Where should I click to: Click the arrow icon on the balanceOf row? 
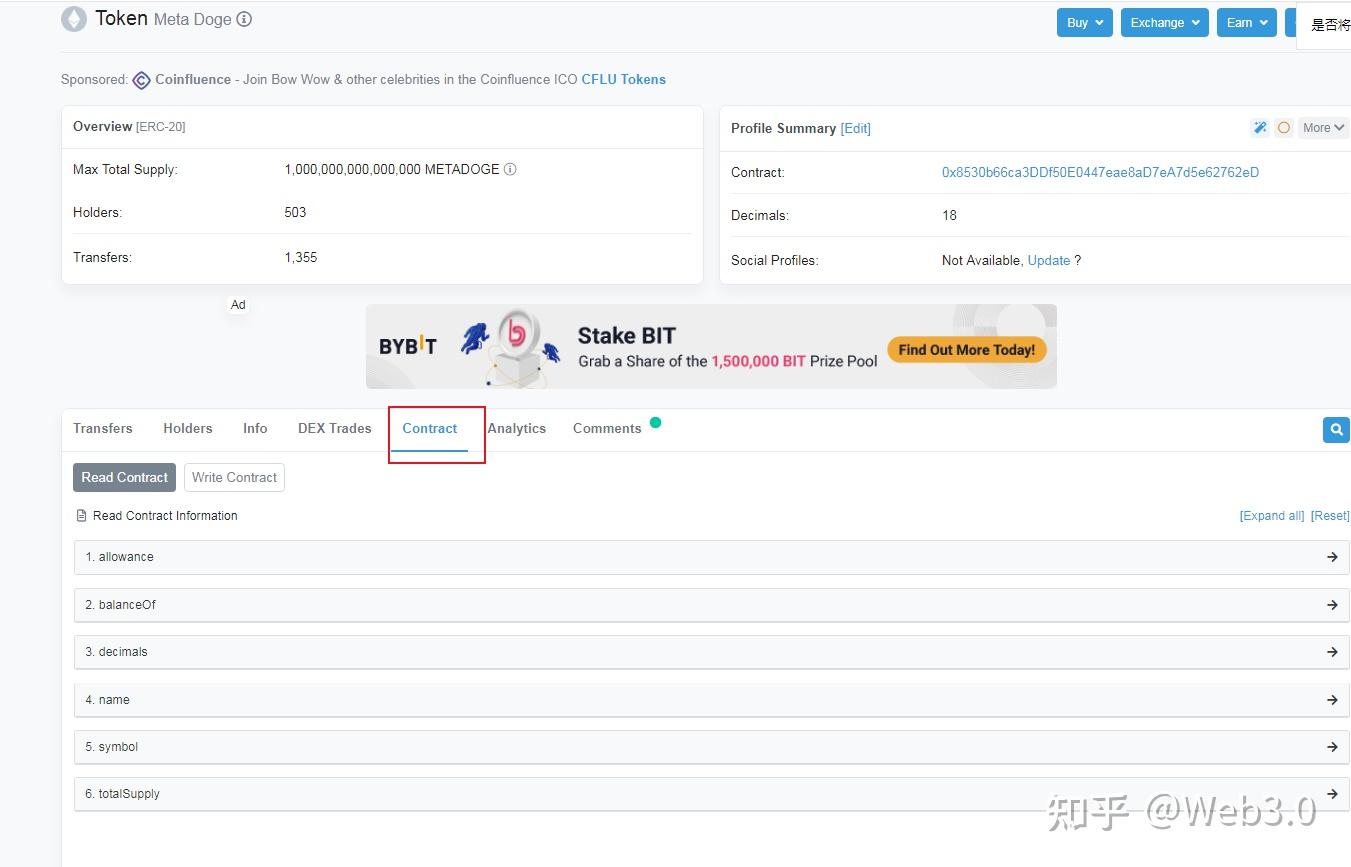(x=1332, y=605)
